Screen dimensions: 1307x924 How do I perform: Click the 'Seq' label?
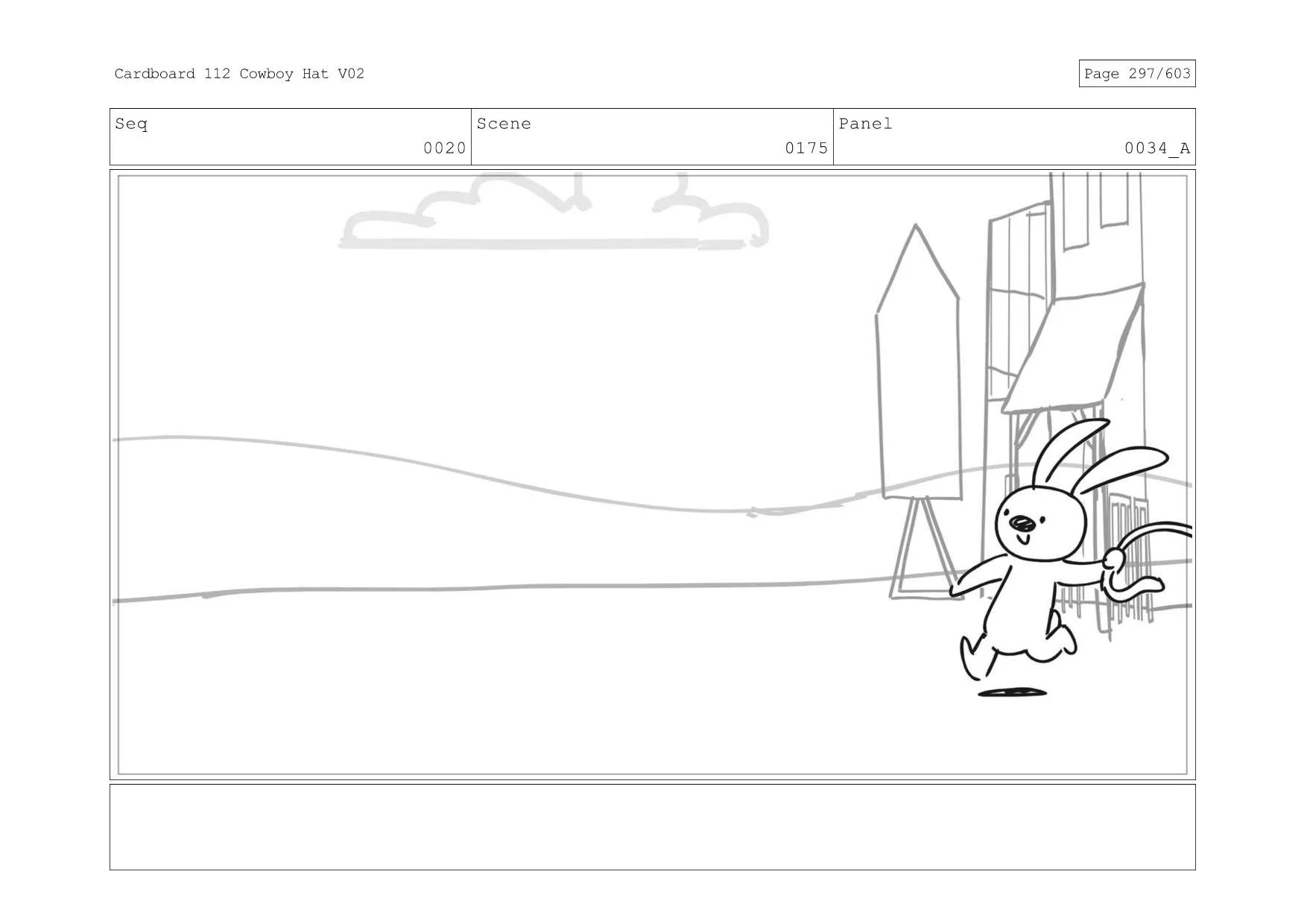click(x=131, y=124)
